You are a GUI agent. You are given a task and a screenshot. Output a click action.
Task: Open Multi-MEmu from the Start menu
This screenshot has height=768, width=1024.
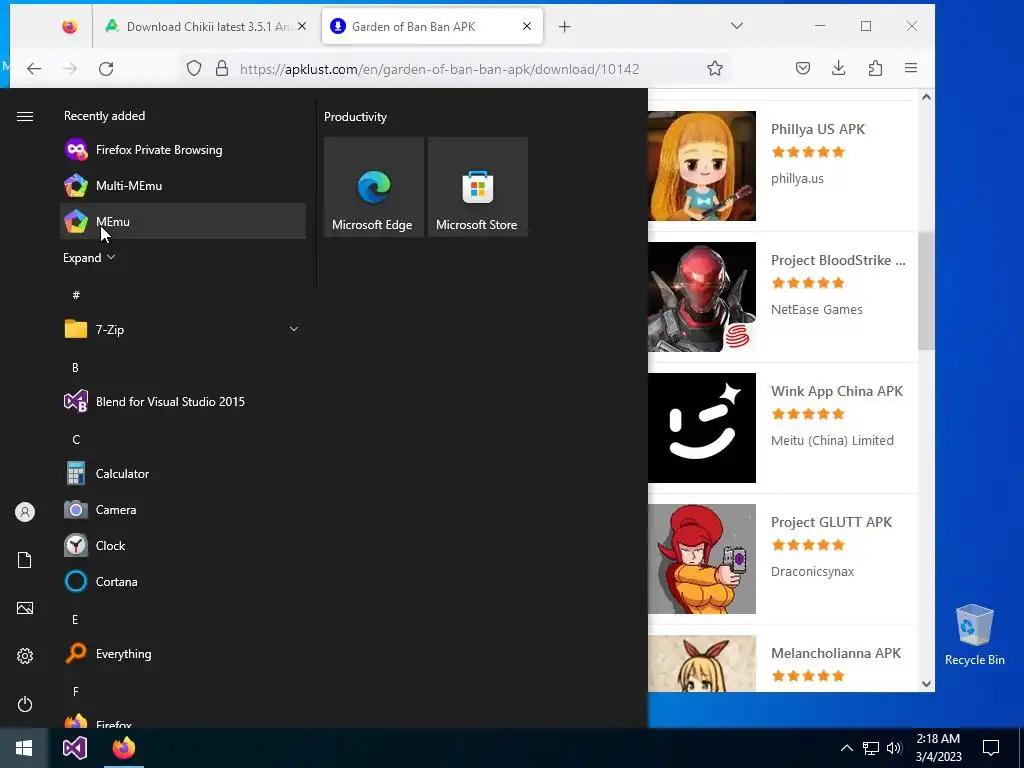tap(183, 185)
